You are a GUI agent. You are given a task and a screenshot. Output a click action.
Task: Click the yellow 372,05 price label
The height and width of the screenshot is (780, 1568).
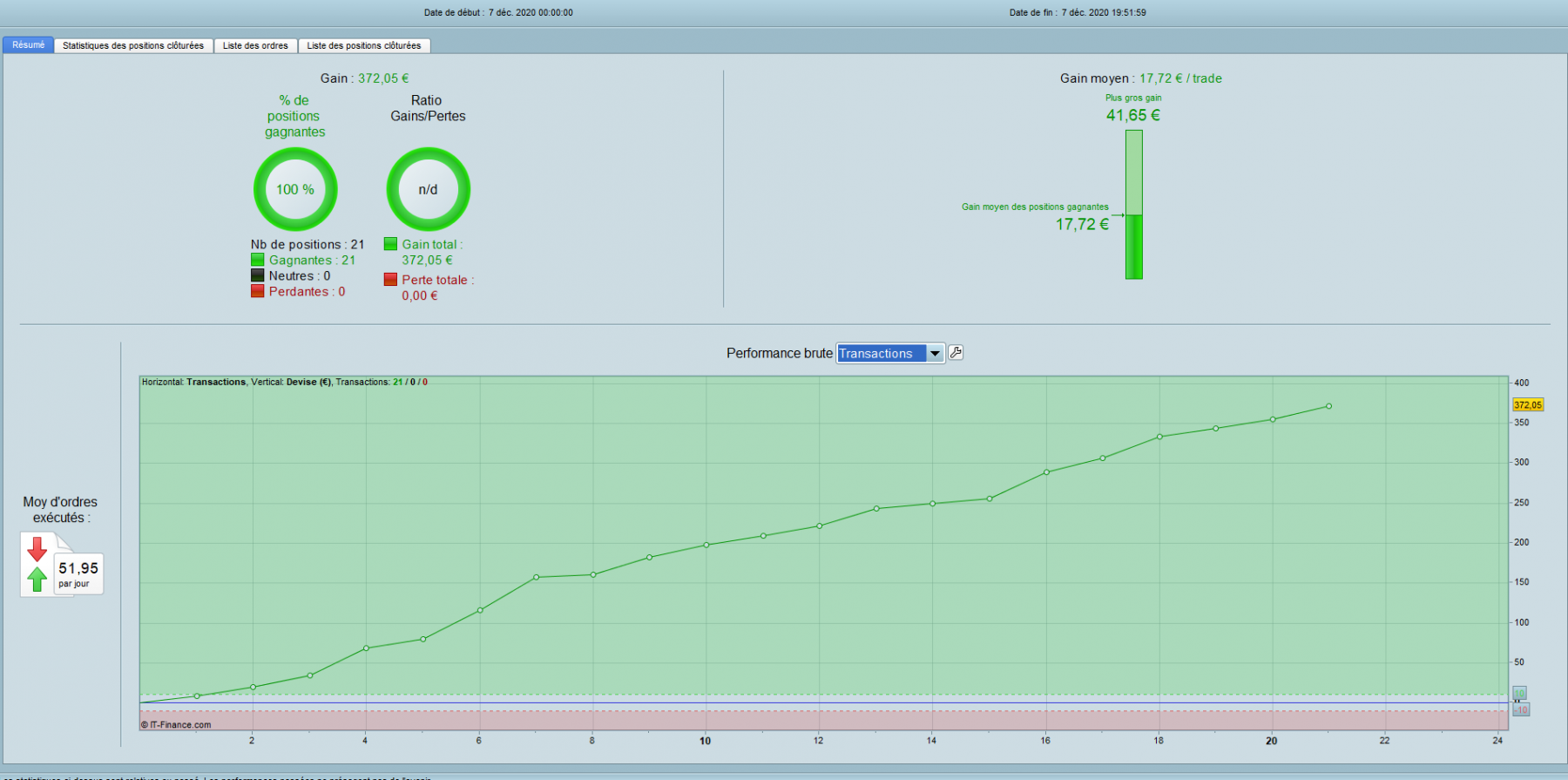pos(1528,405)
